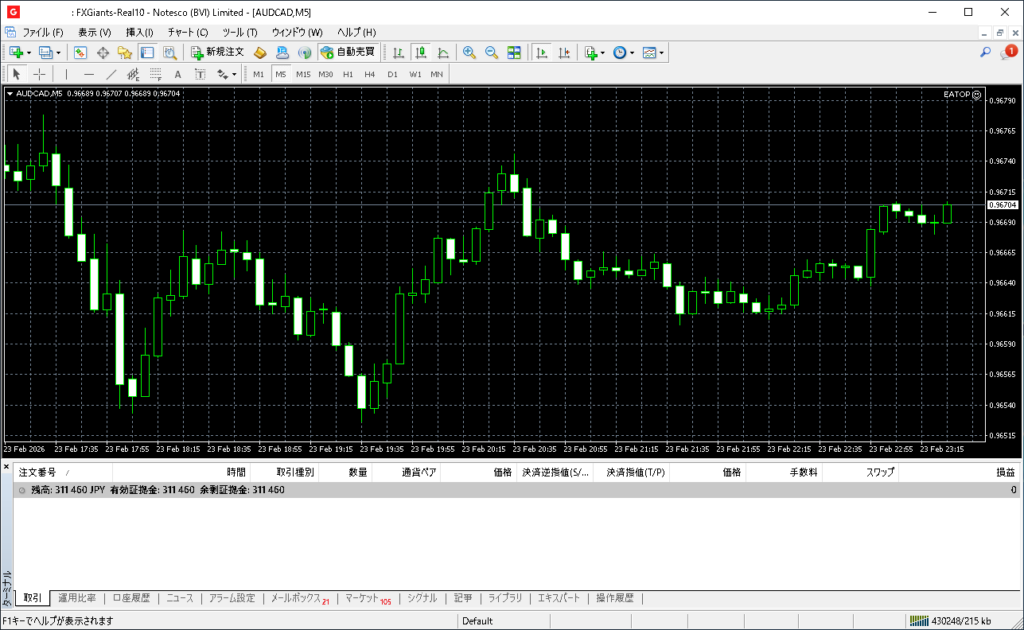The image size is (1024, 630).
Task: Select the crosshair cursor tool
Action: click(39, 74)
